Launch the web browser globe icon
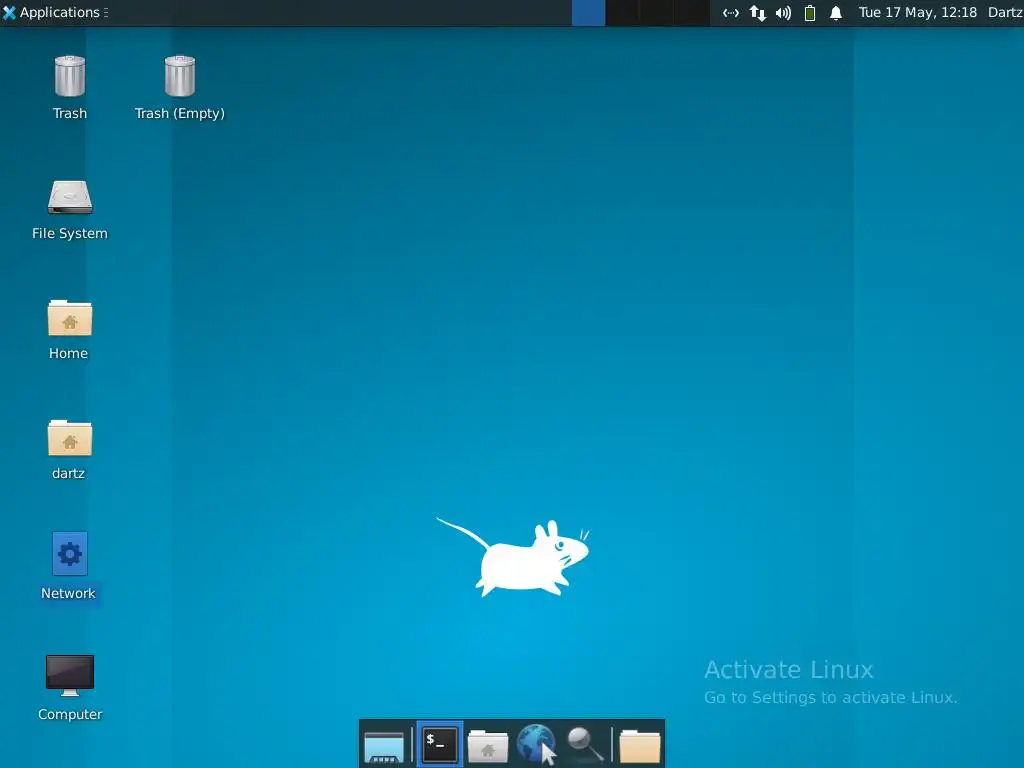 [536, 744]
